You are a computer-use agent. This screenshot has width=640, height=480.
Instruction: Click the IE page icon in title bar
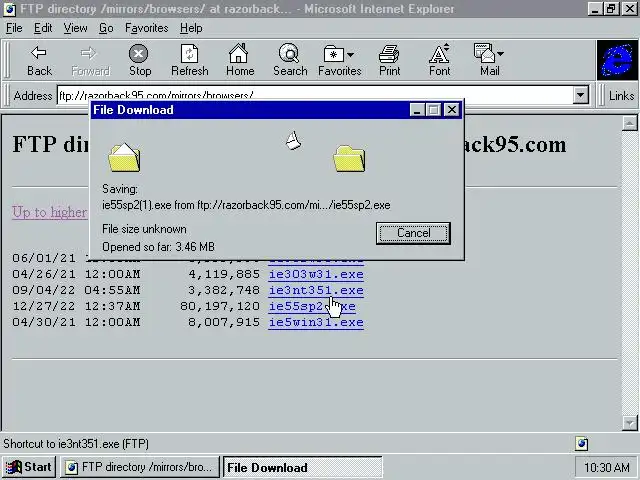tap(9, 9)
